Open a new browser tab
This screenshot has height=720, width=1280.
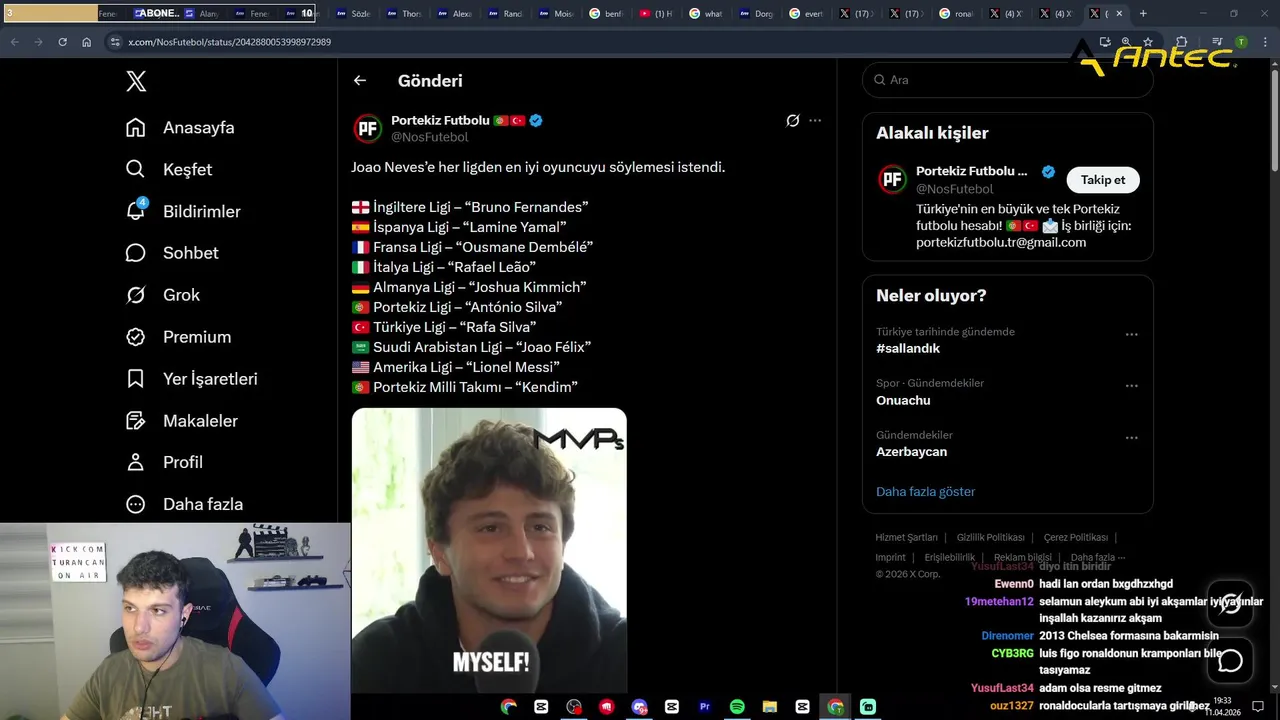(x=1143, y=13)
